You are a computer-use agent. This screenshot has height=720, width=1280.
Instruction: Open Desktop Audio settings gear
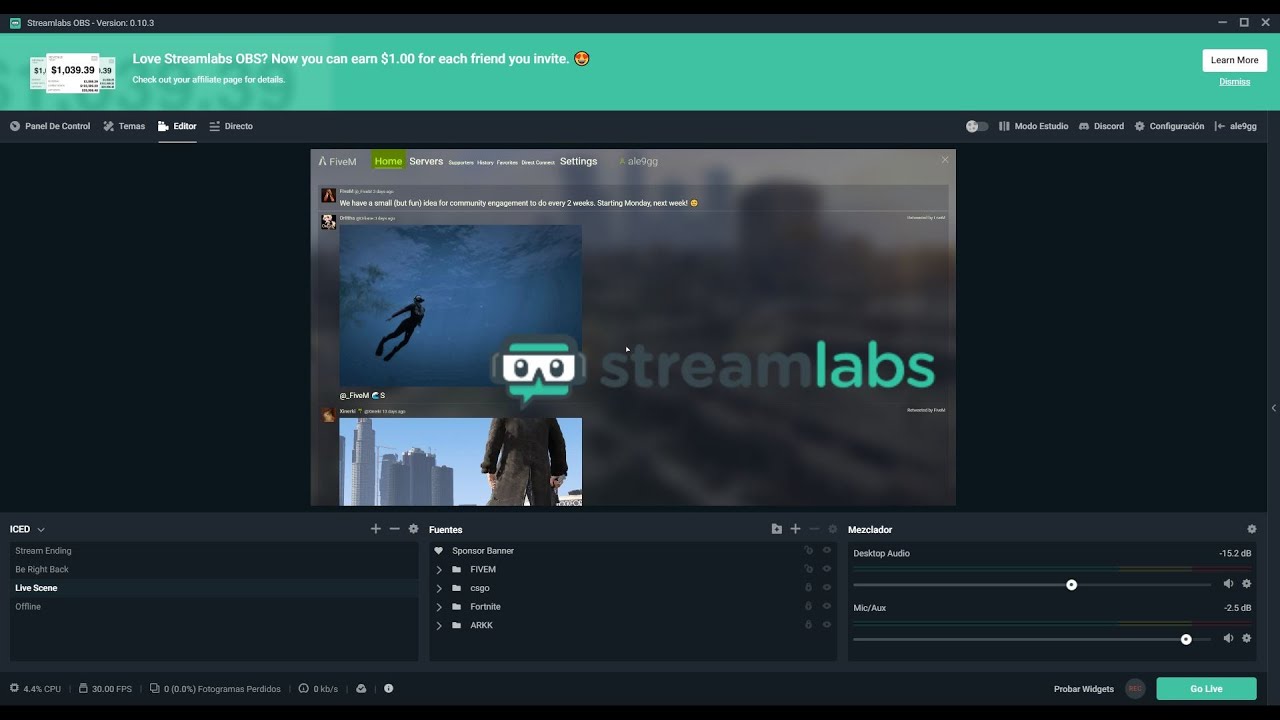point(1246,584)
